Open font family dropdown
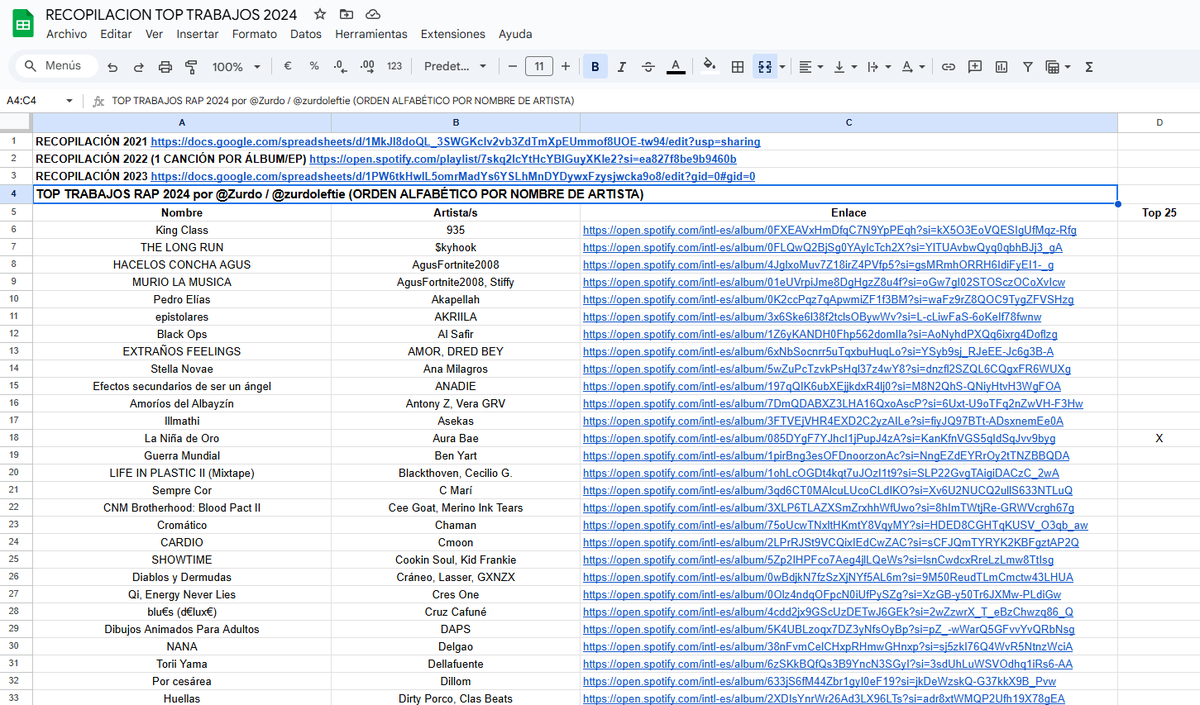1200x705 pixels. coord(456,67)
